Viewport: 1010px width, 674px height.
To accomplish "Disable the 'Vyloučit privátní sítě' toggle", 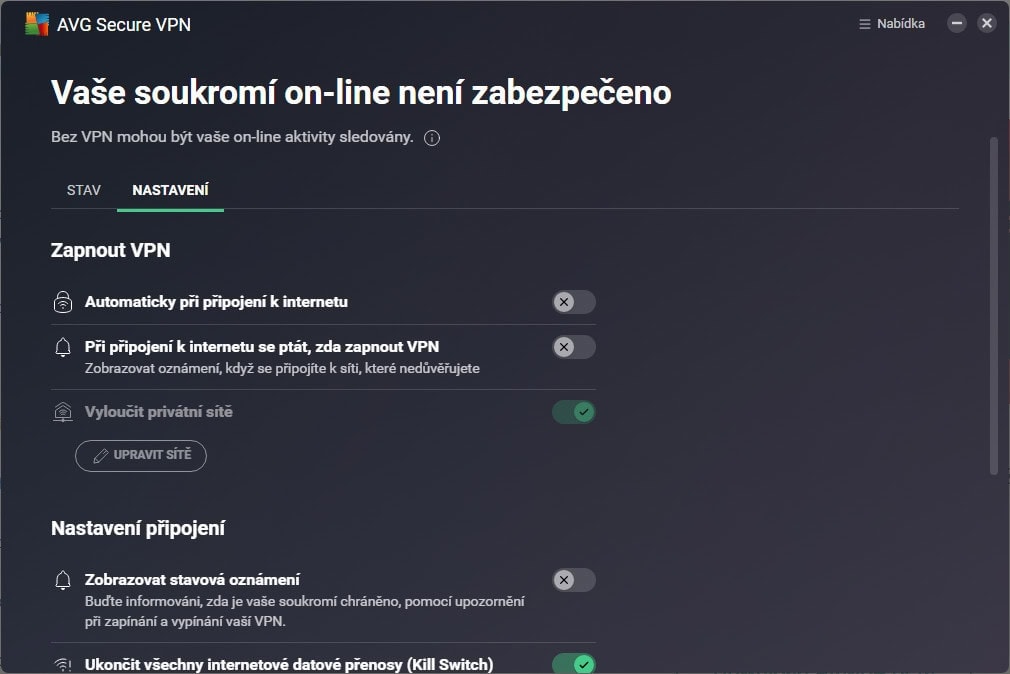I will coord(574,412).
